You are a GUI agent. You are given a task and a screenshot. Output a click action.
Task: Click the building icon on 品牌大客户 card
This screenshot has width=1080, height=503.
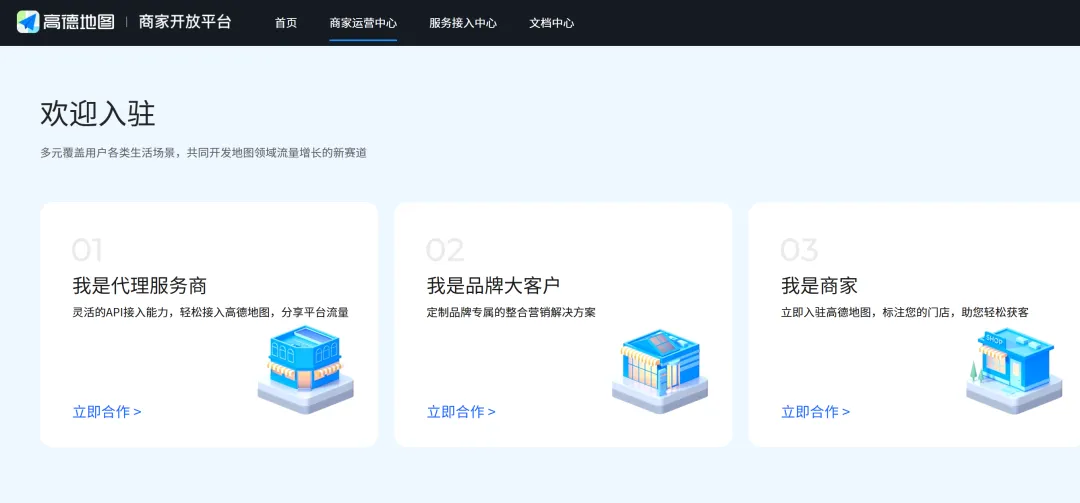[x=660, y=371]
